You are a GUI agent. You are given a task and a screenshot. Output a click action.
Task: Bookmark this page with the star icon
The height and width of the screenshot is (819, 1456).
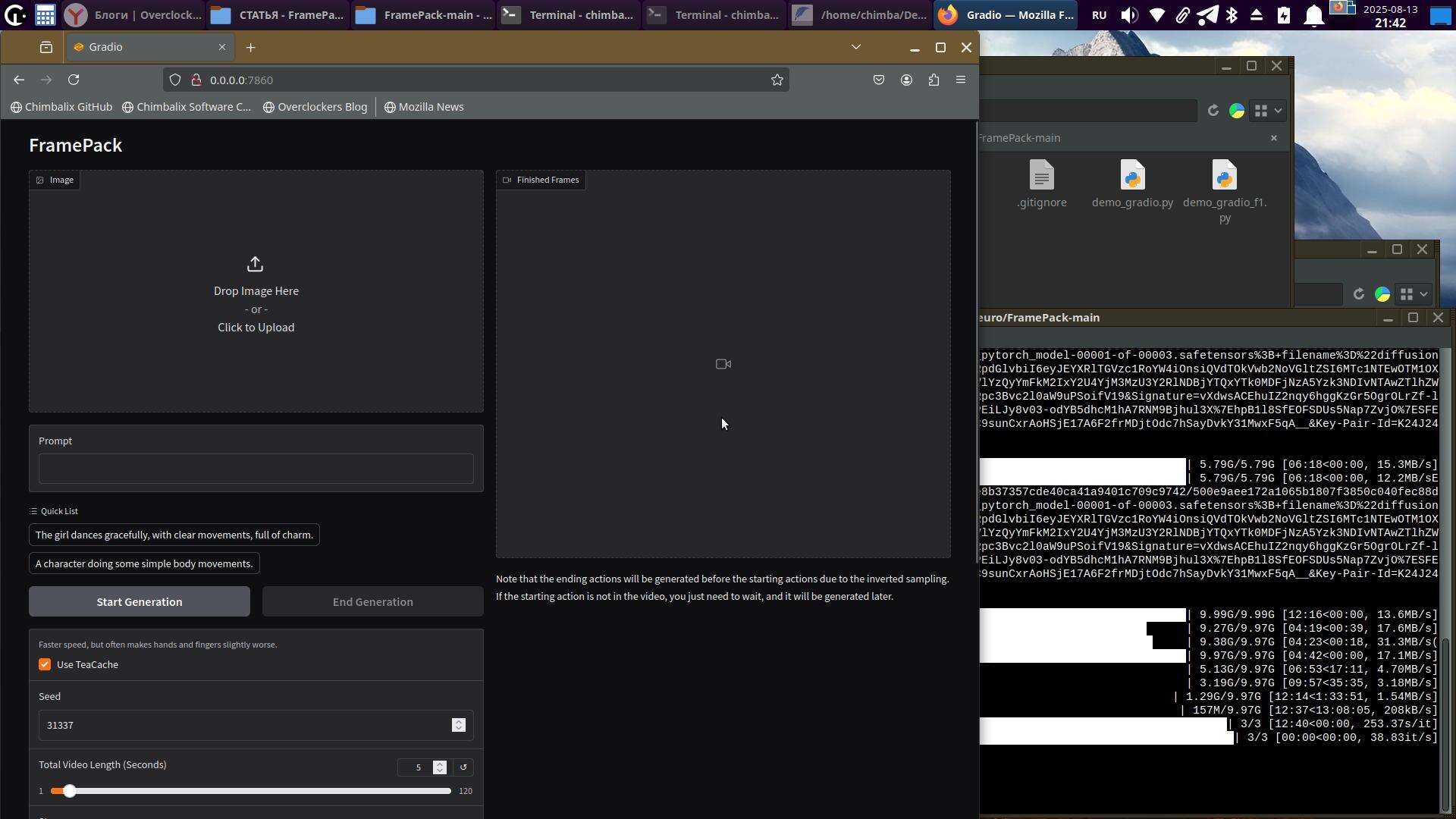pos(777,80)
